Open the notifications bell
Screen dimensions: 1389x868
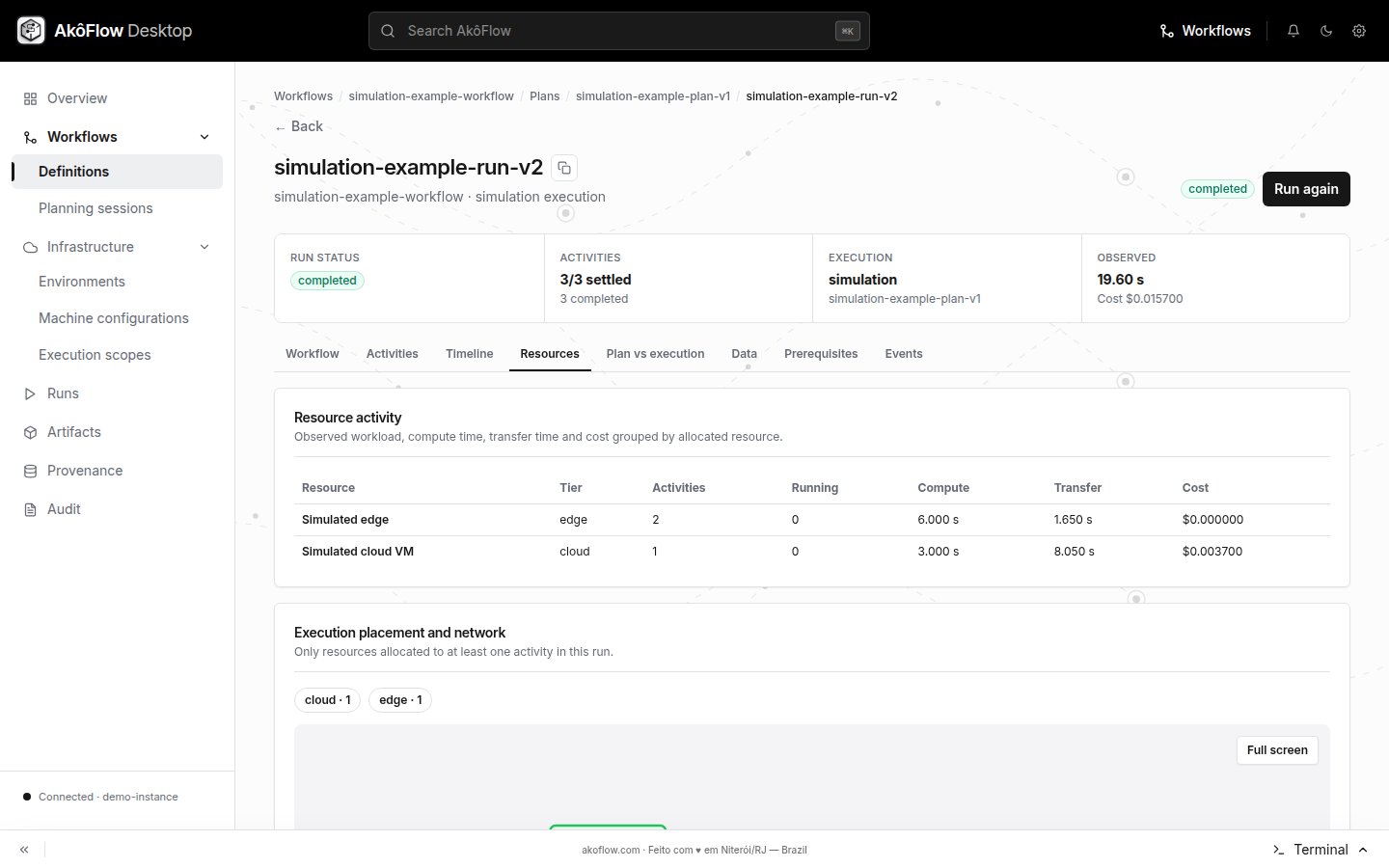(x=1294, y=31)
